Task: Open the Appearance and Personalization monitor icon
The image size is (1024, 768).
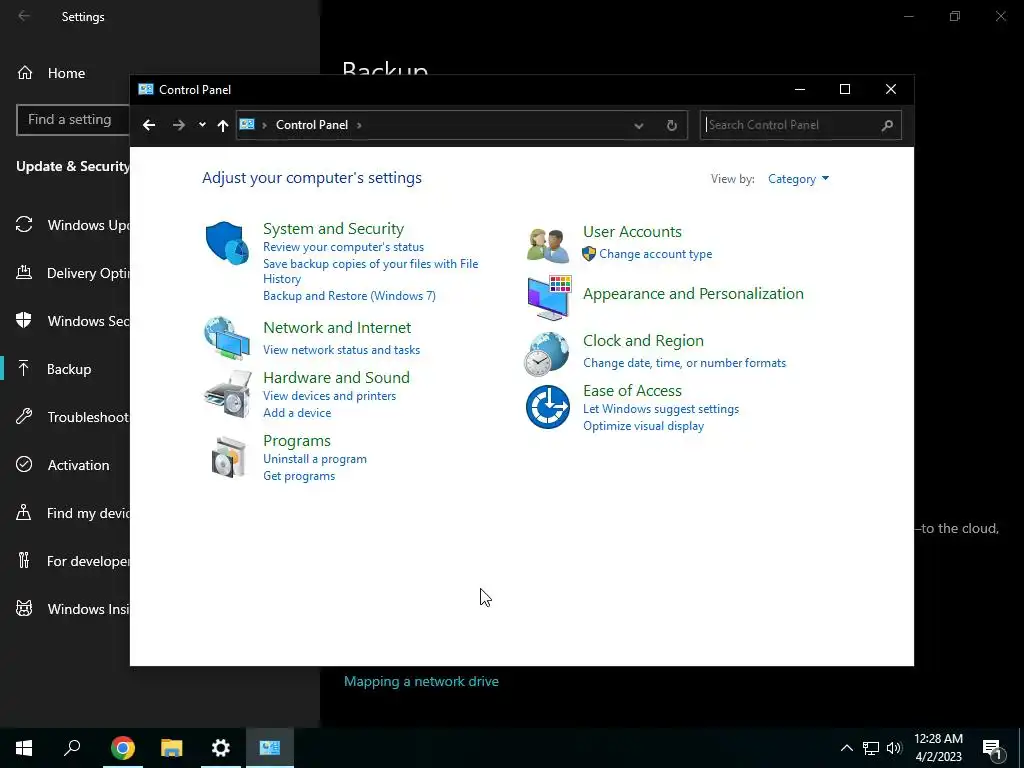Action: pyautogui.click(x=549, y=298)
